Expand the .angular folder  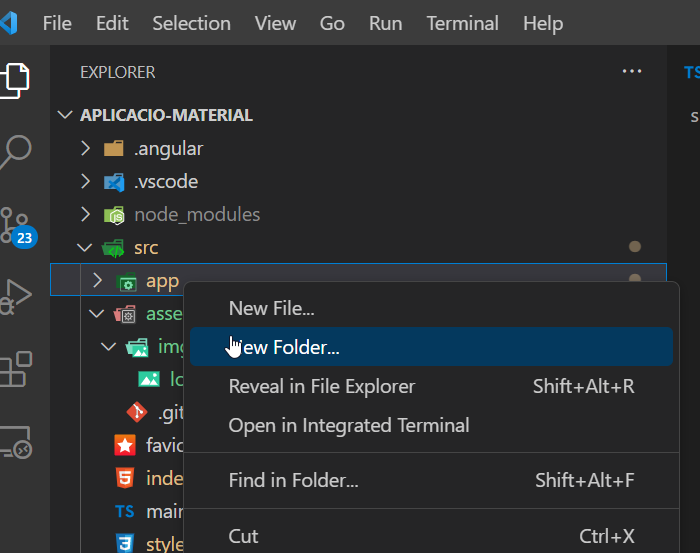coord(87,149)
